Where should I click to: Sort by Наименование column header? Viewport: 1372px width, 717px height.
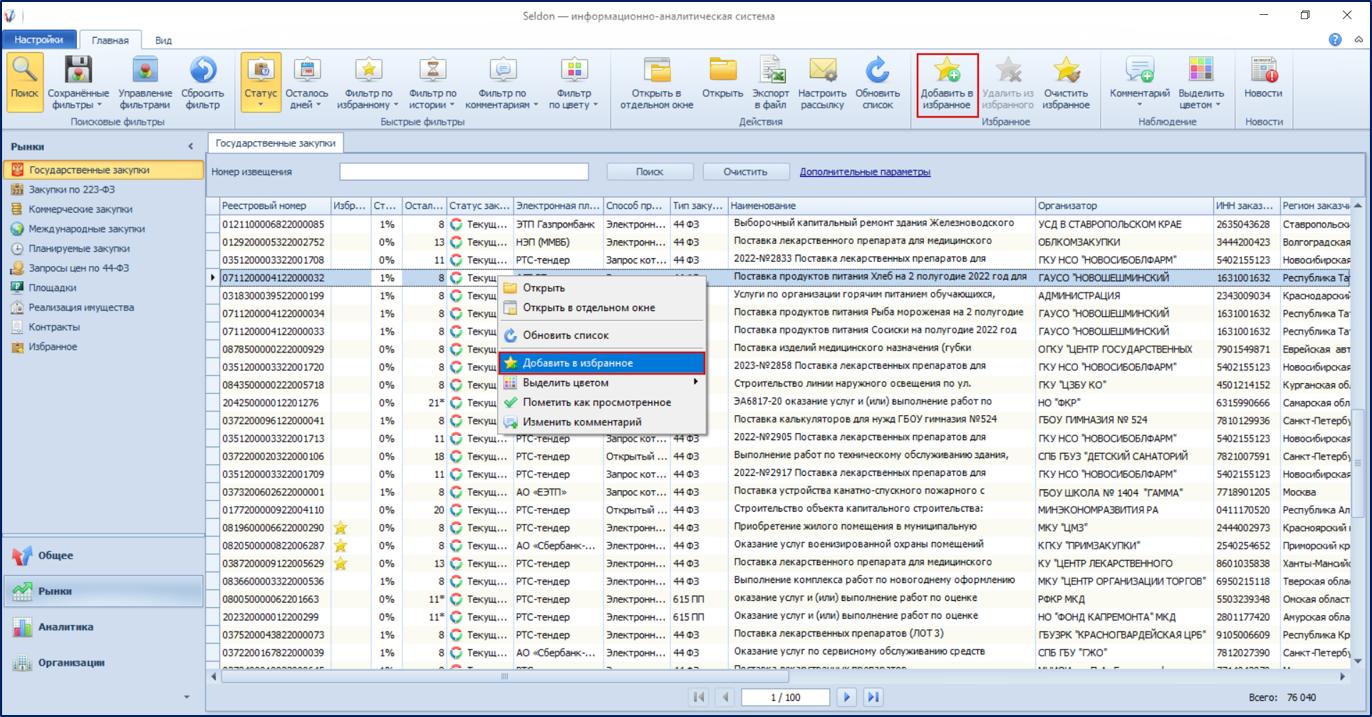pyautogui.click(x=881, y=205)
